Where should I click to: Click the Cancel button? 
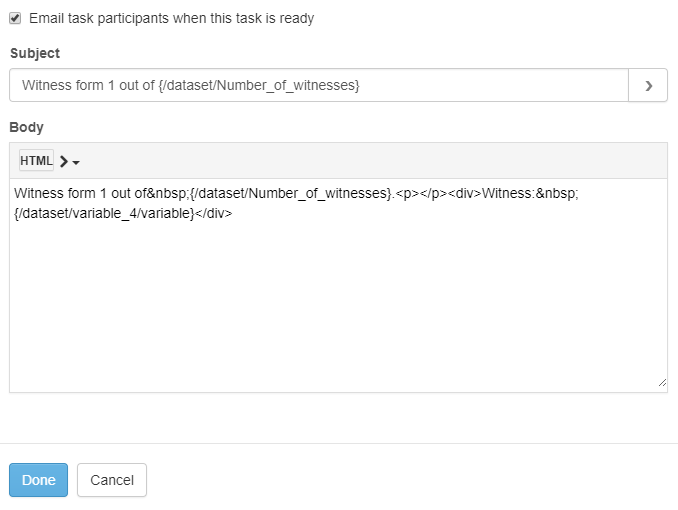pyautogui.click(x=112, y=480)
